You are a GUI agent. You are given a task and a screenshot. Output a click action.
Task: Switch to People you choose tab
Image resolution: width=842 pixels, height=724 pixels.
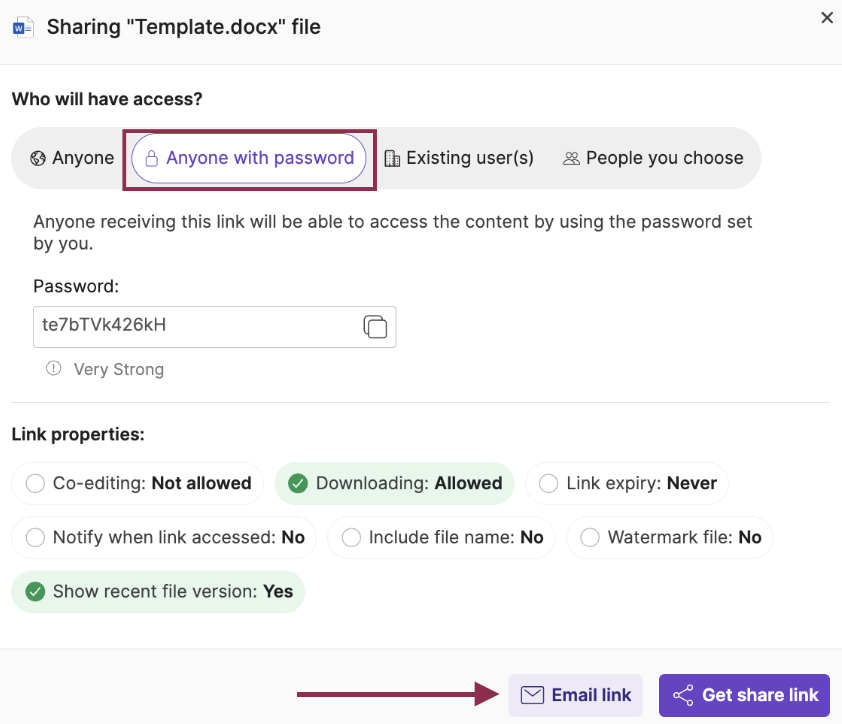pyautogui.click(x=654, y=158)
